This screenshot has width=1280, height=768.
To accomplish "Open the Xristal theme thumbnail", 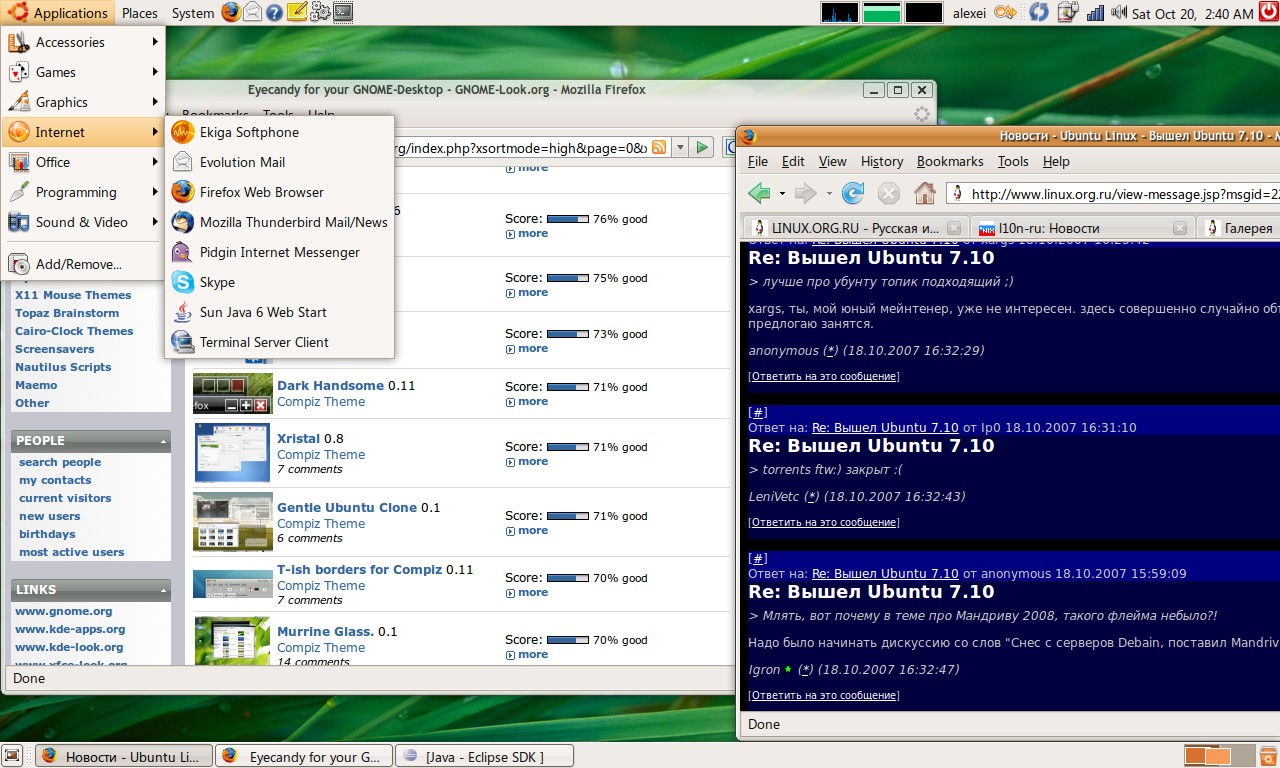I will tap(232, 451).
